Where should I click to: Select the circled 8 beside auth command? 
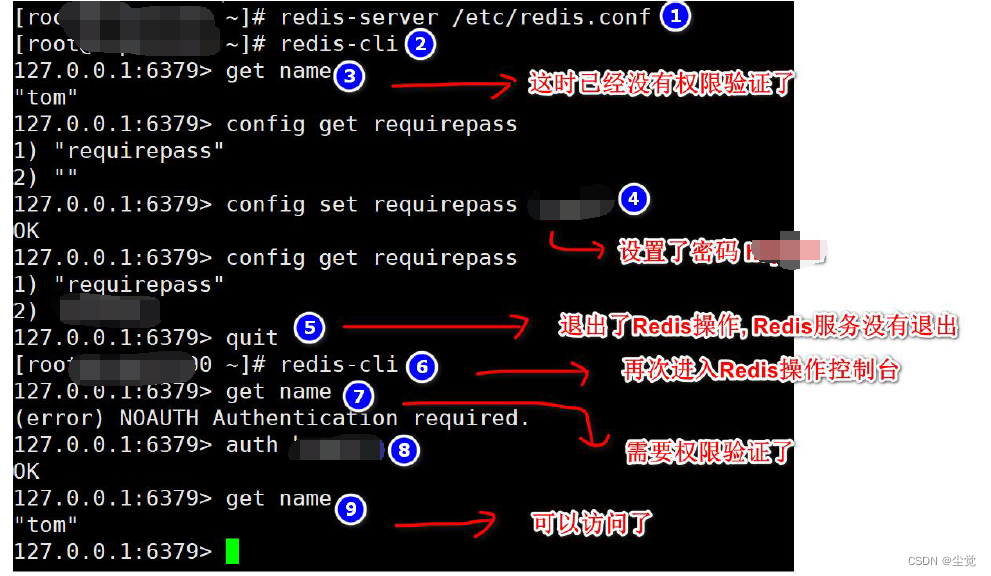pyautogui.click(x=404, y=450)
